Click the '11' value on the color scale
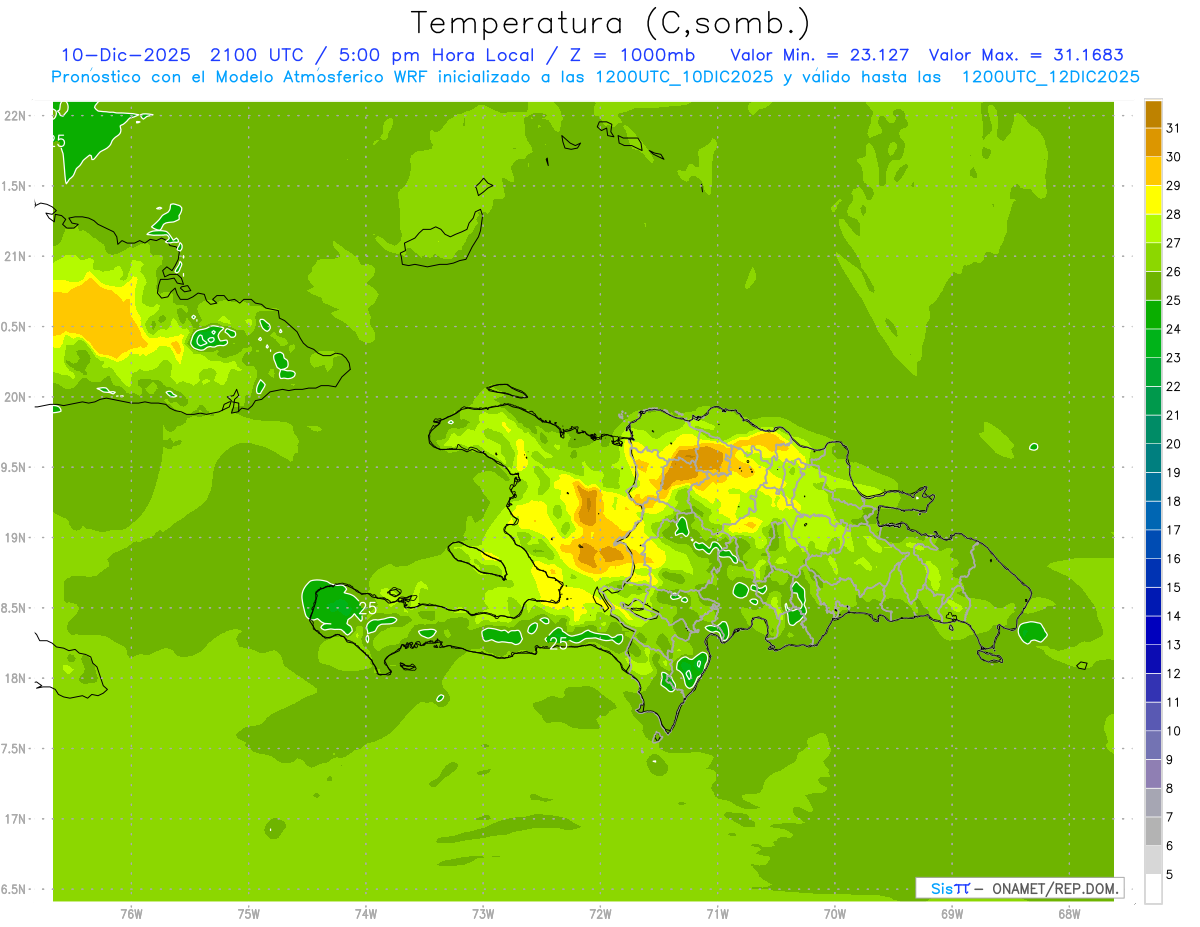Image resolution: width=1200 pixels, height=927 pixels. 1173,702
